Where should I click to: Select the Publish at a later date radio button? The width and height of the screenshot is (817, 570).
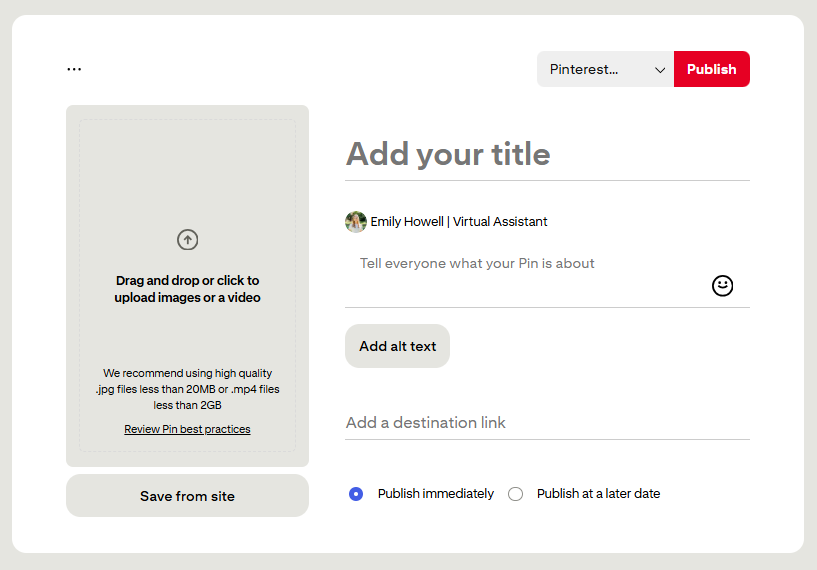[515, 494]
